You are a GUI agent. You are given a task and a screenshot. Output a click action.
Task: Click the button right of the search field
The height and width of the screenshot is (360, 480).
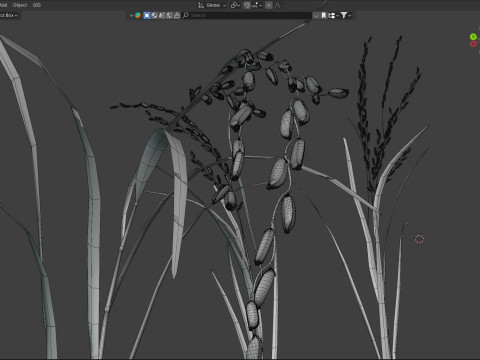[316, 15]
